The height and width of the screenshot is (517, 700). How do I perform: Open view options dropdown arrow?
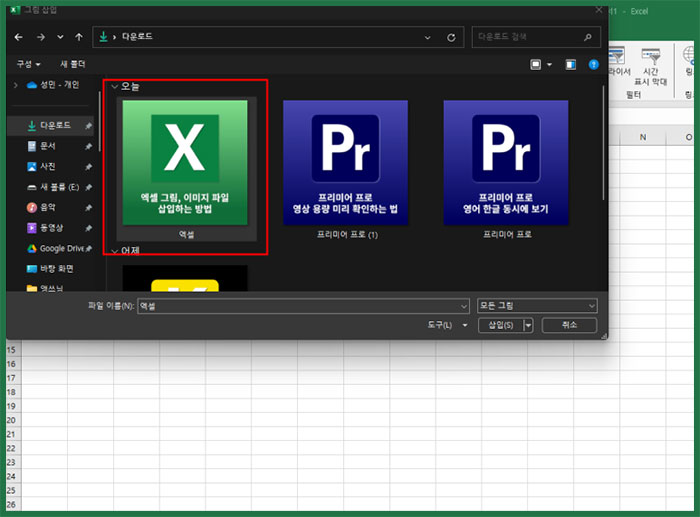point(550,65)
